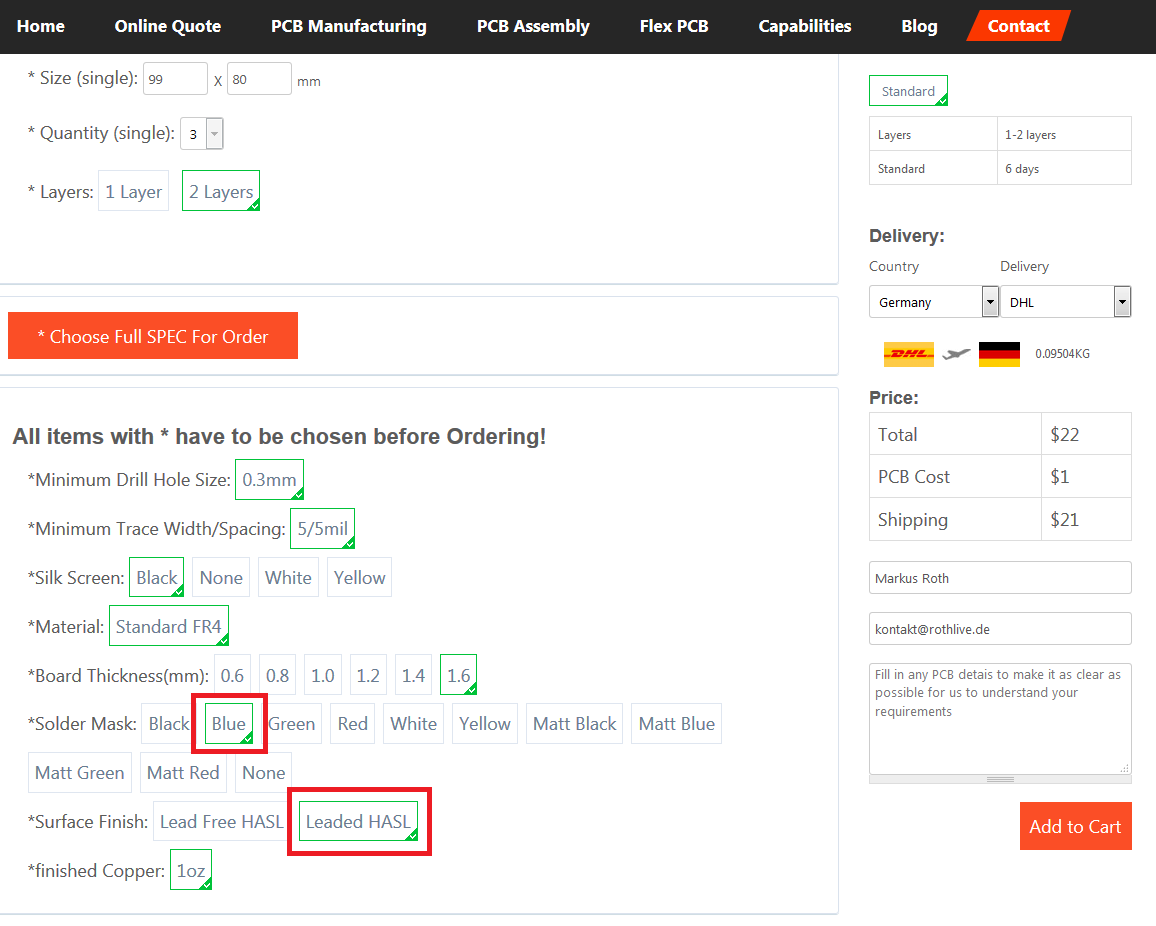
Task: Click Choose Full SPEC For Order
Action: pyautogui.click(x=153, y=336)
